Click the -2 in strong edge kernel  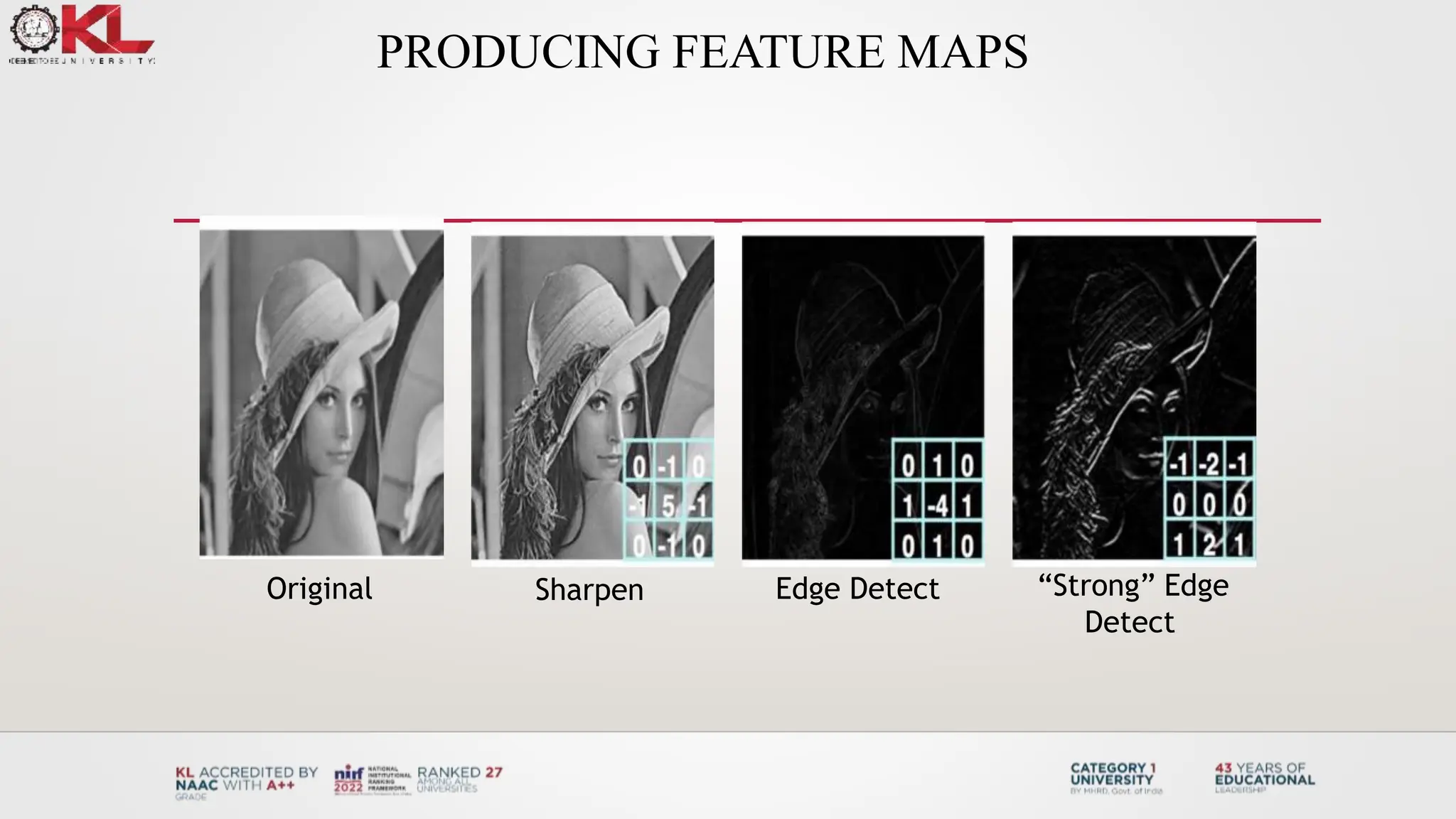click(1209, 464)
